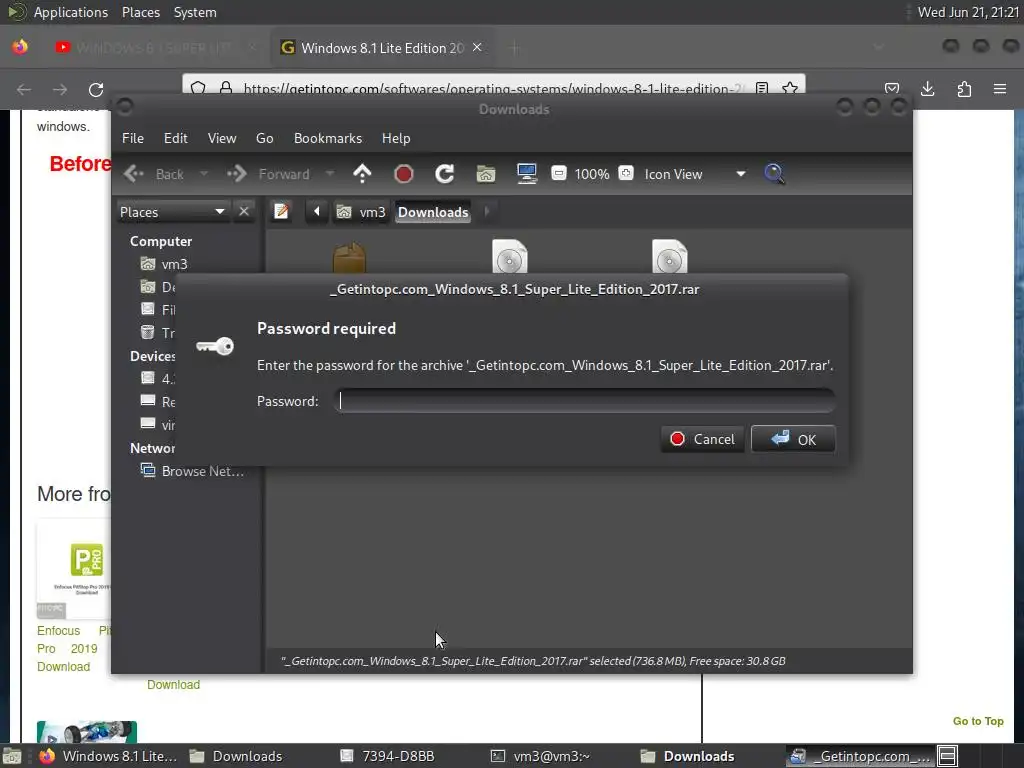1024x768 pixels.
Task: Select Browse Network in sidebar
Action: (x=193, y=471)
